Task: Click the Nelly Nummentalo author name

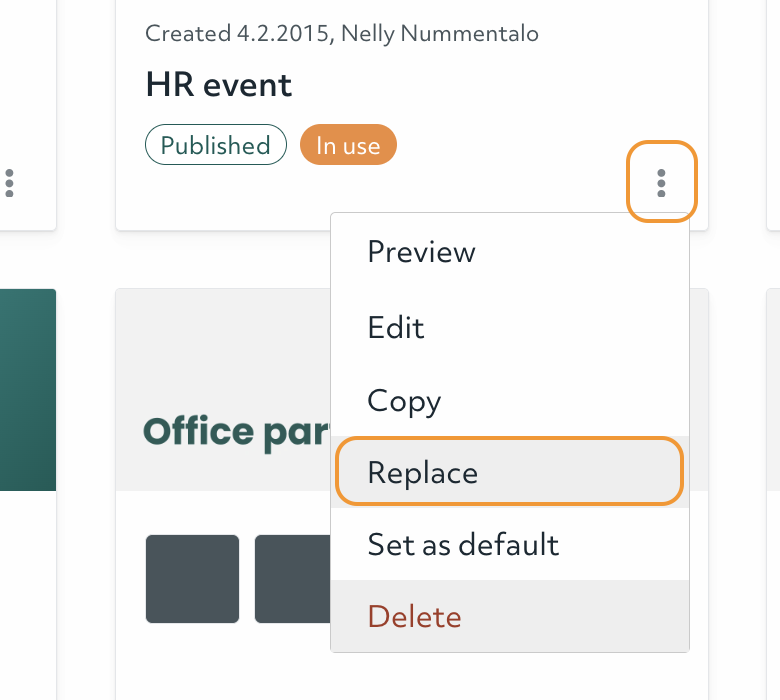Action: click(440, 34)
